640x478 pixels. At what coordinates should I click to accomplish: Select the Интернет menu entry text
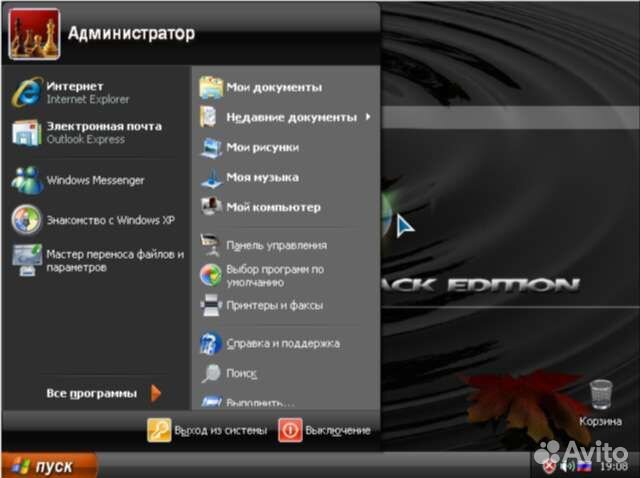click(75, 86)
